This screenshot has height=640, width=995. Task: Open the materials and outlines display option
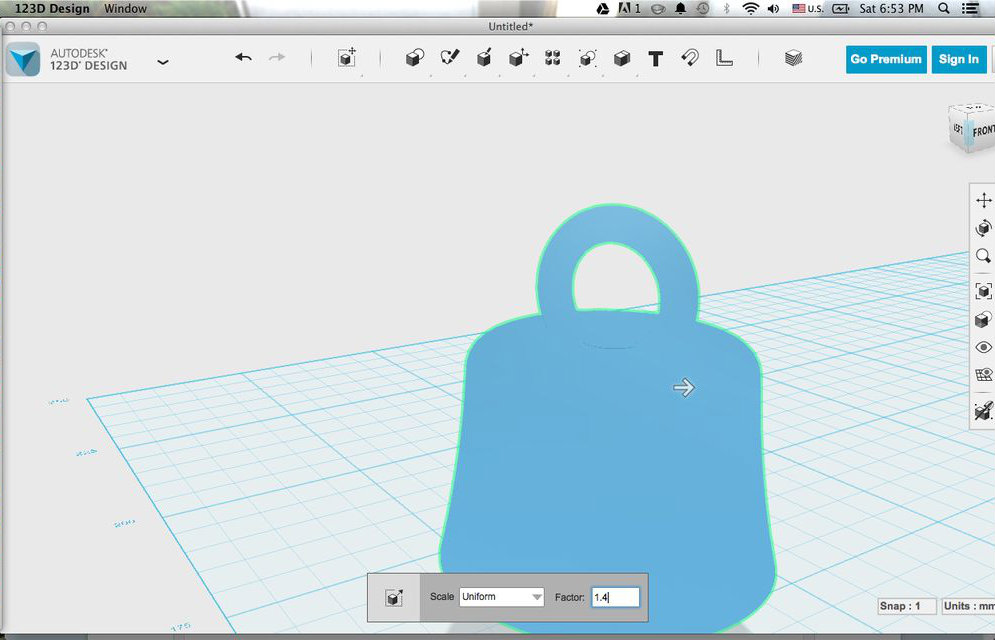(x=984, y=319)
